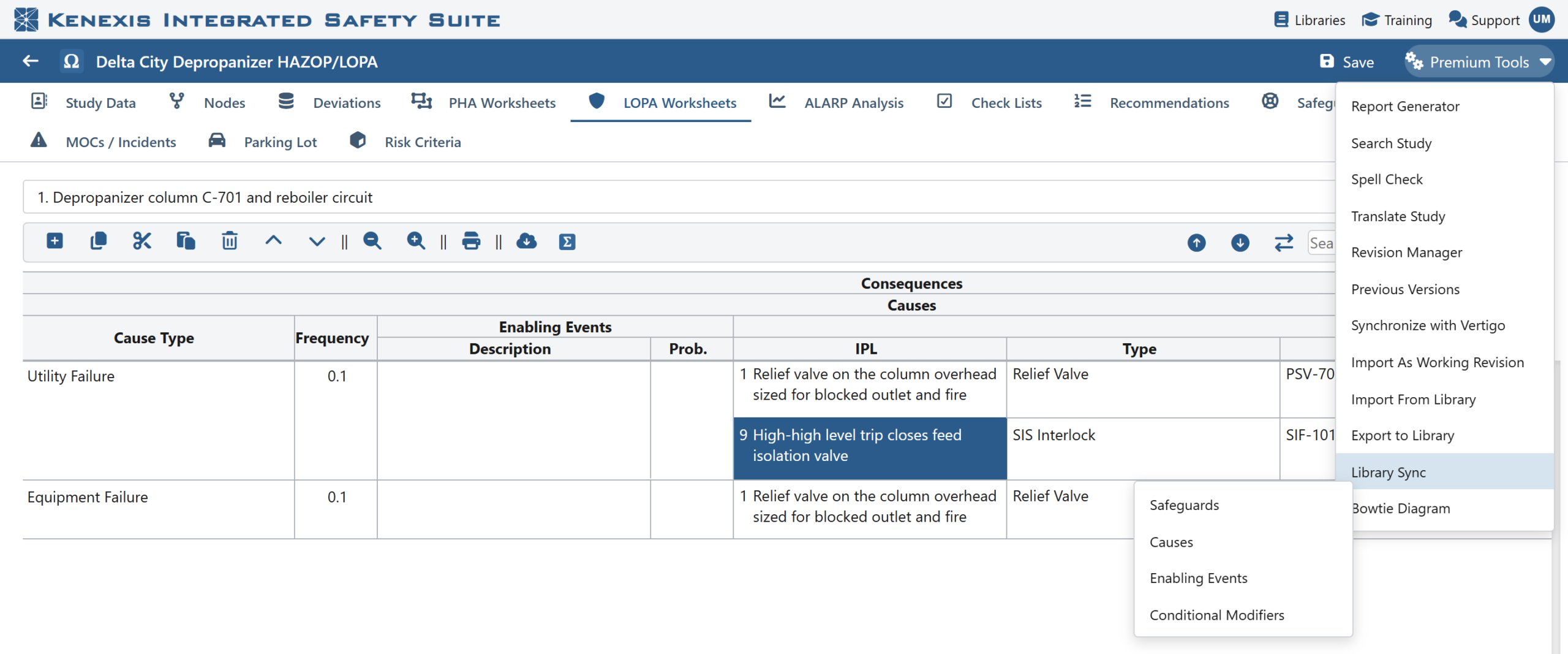Viewport: 1568px width, 654px height.
Task: Select Enabling Events submenu item
Action: coord(1243,578)
